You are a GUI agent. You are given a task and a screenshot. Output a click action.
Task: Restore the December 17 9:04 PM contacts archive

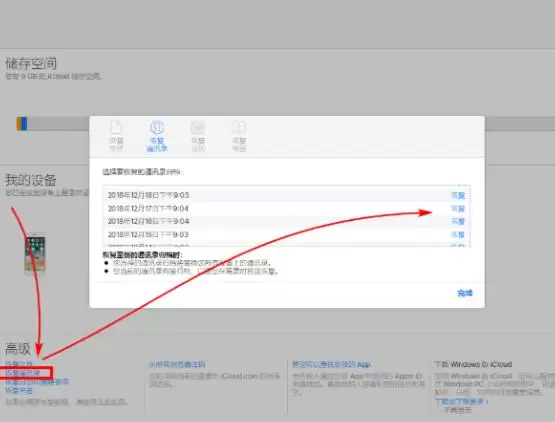[458, 209]
